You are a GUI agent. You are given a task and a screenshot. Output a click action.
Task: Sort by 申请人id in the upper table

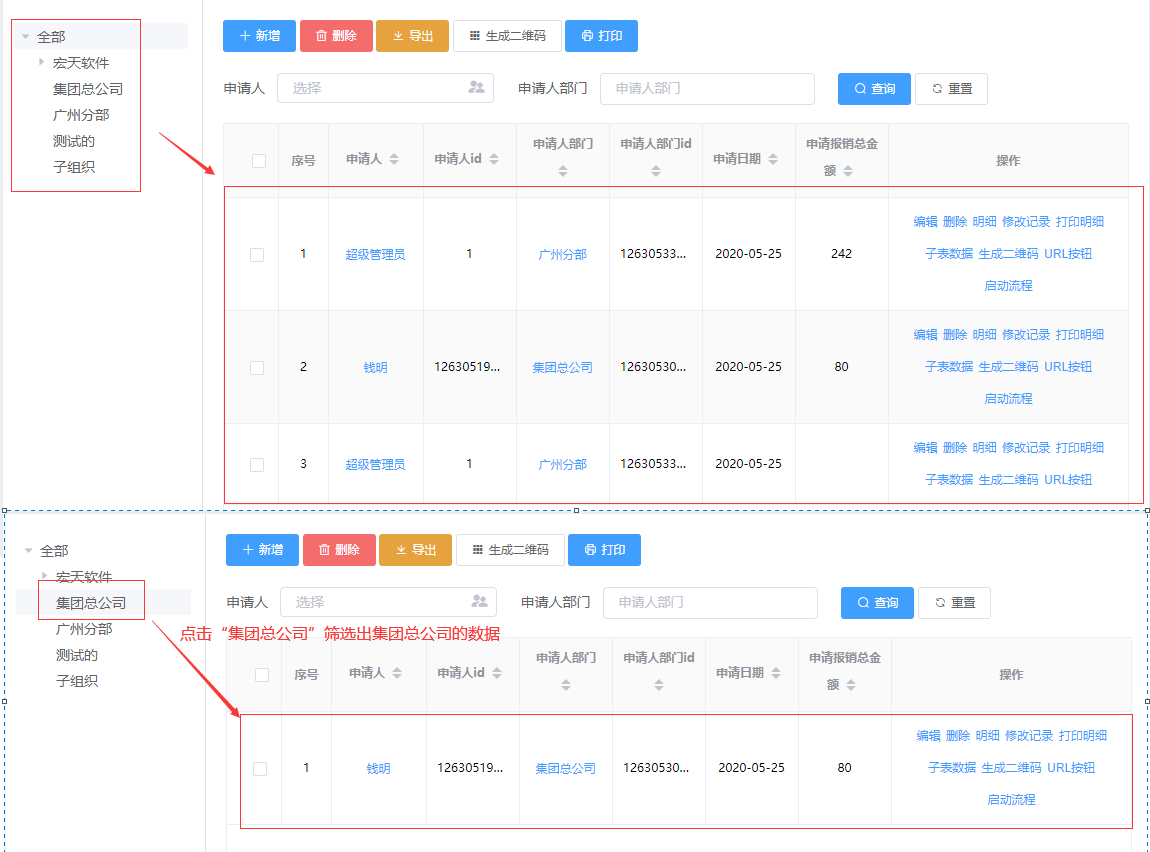pos(494,160)
